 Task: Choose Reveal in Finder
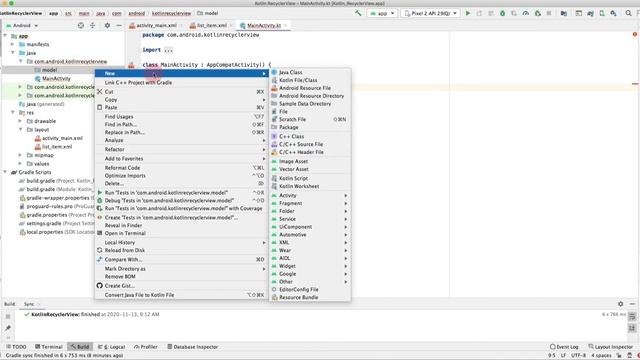click(182, 225)
